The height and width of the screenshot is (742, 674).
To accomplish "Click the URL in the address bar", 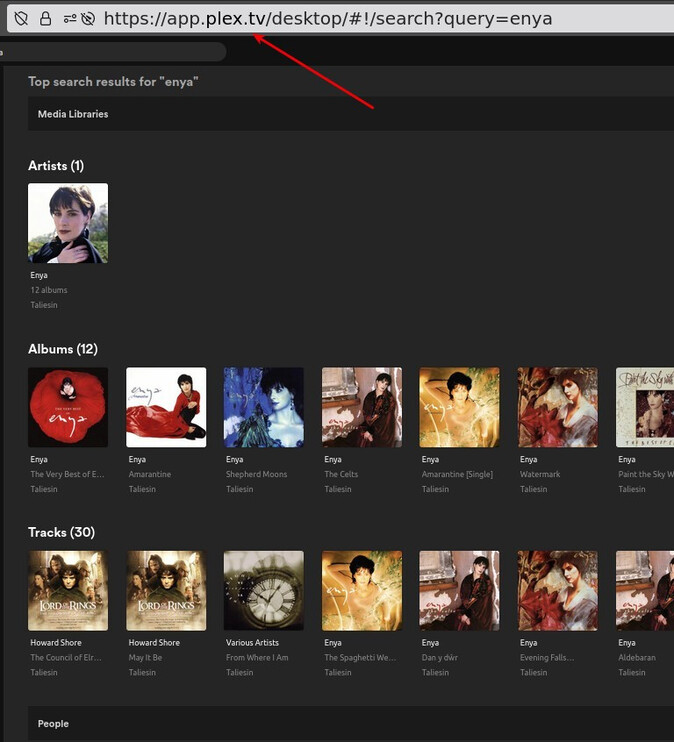I will click(328, 18).
